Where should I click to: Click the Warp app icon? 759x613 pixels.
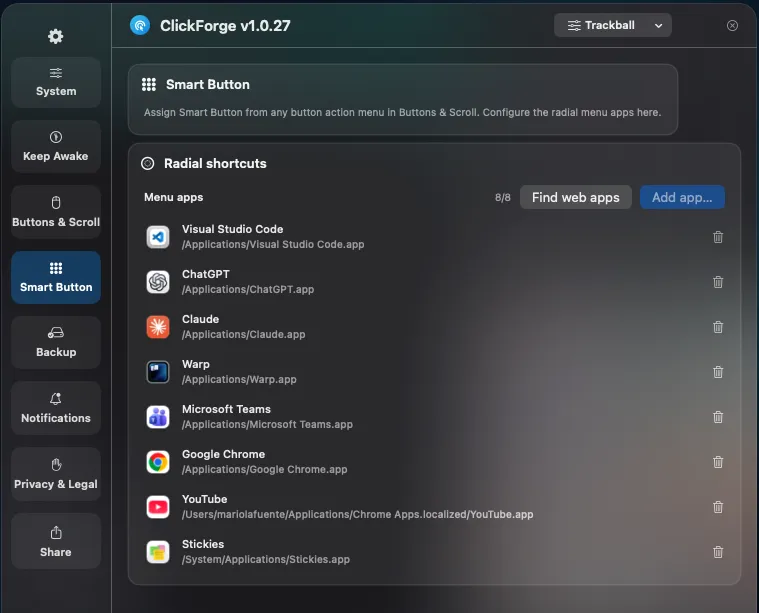pos(158,372)
